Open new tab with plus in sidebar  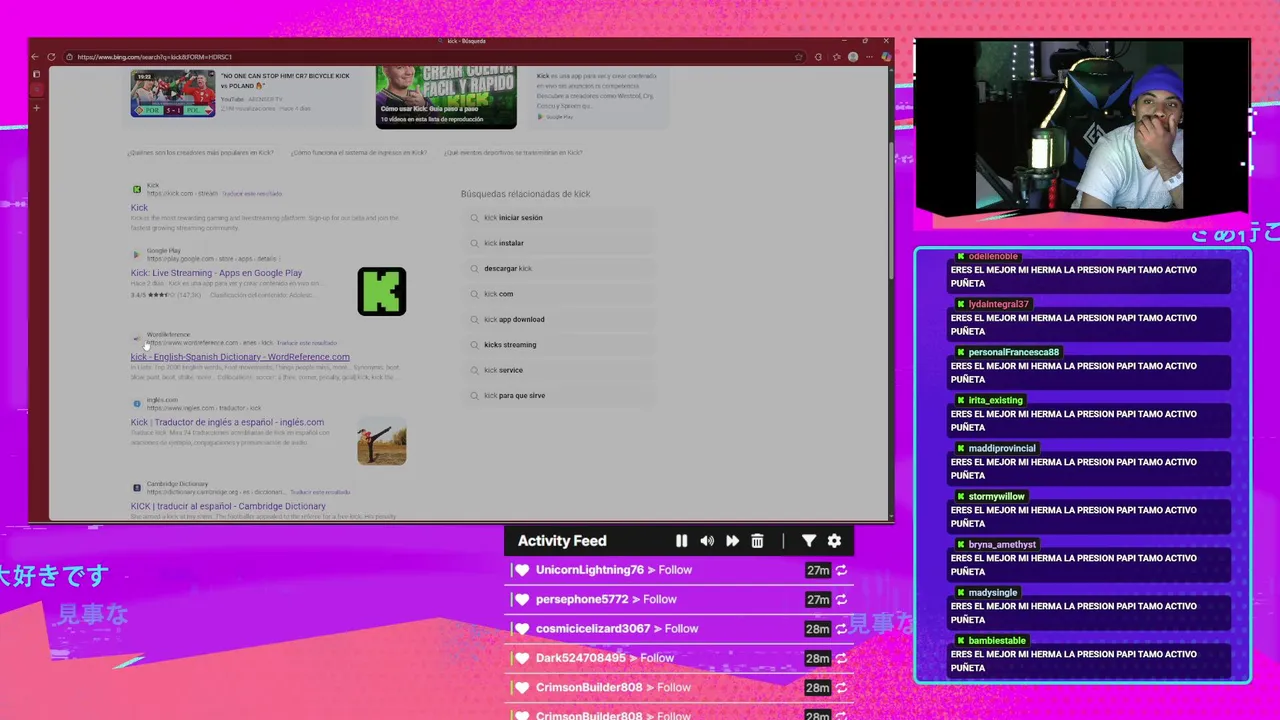pyautogui.click(x=37, y=108)
